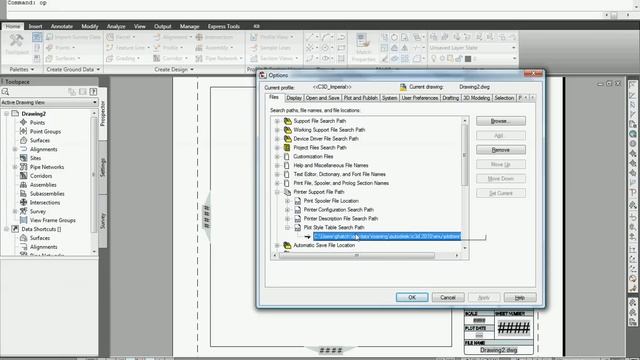The height and width of the screenshot is (360, 640).
Task: Switch to the Display tab
Action: coord(293,98)
